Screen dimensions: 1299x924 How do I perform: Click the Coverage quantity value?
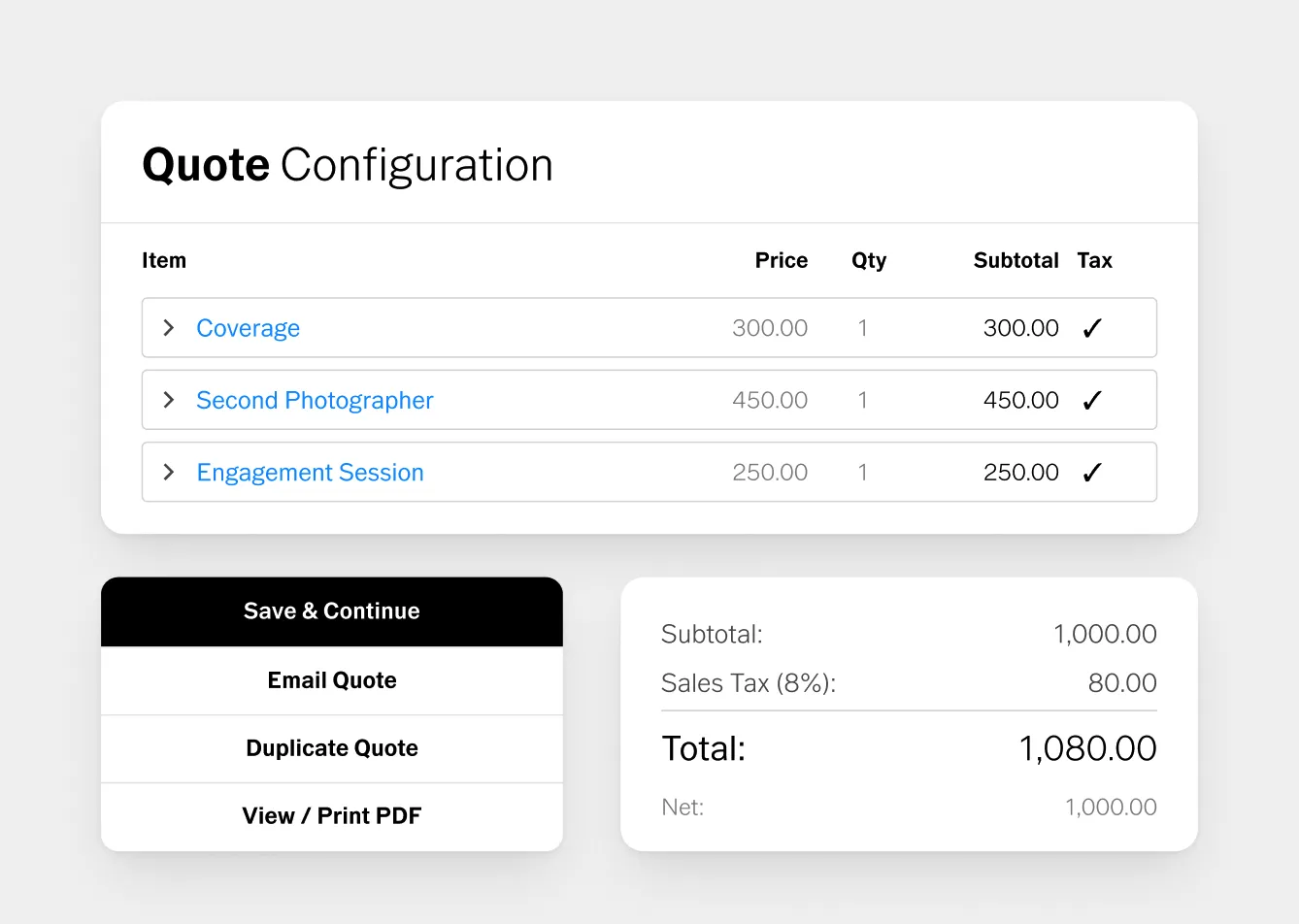click(862, 328)
